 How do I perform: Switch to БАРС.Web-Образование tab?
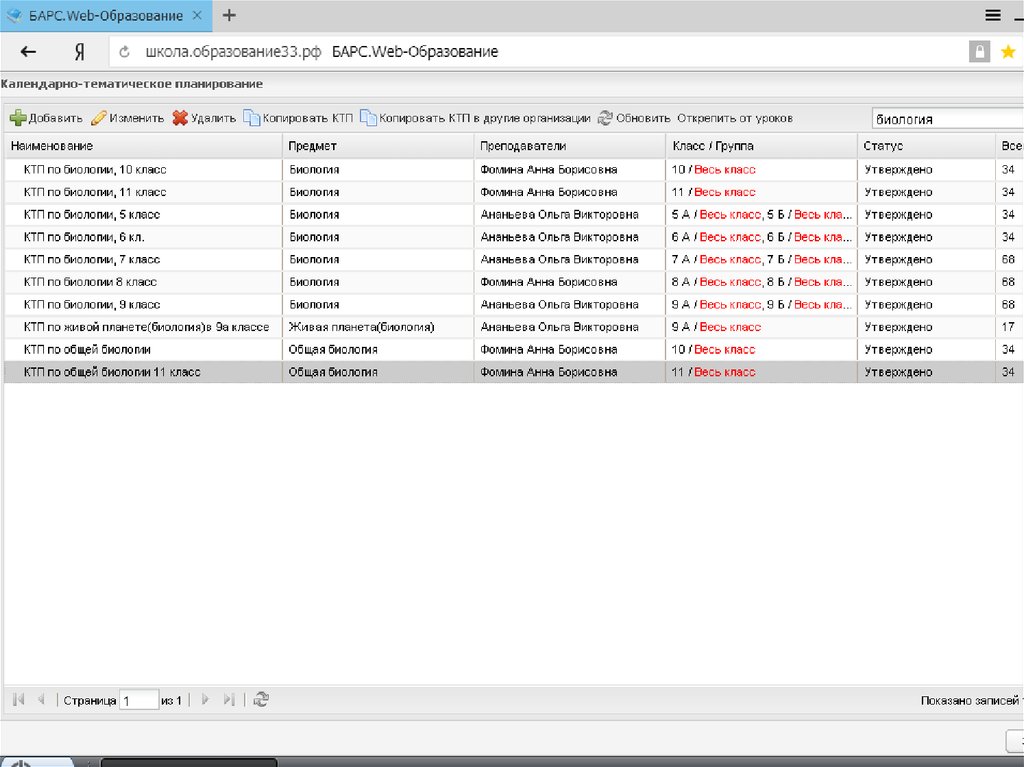tap(100, 16)
